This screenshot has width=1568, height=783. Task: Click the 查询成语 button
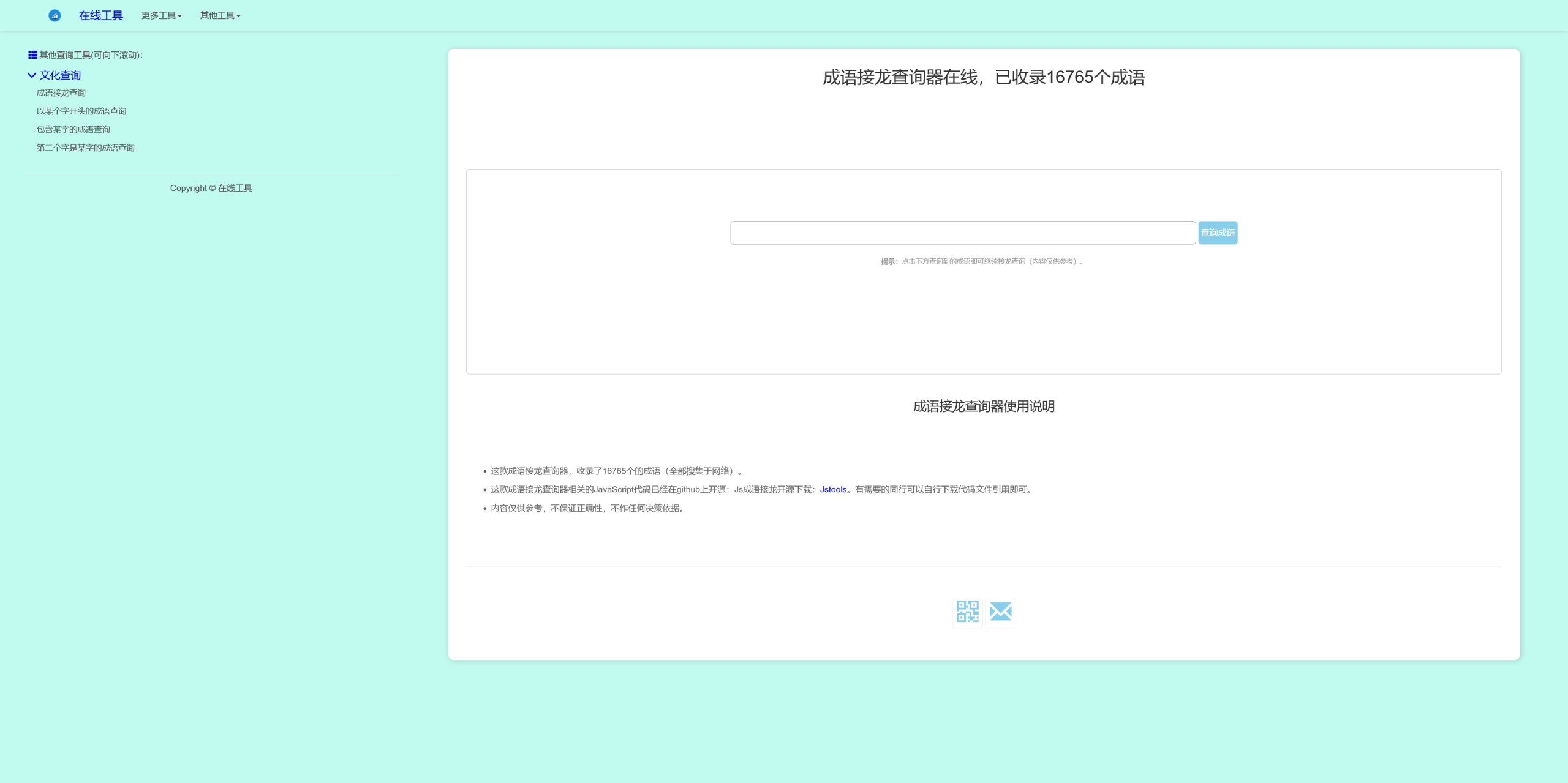coord(1218,233)
